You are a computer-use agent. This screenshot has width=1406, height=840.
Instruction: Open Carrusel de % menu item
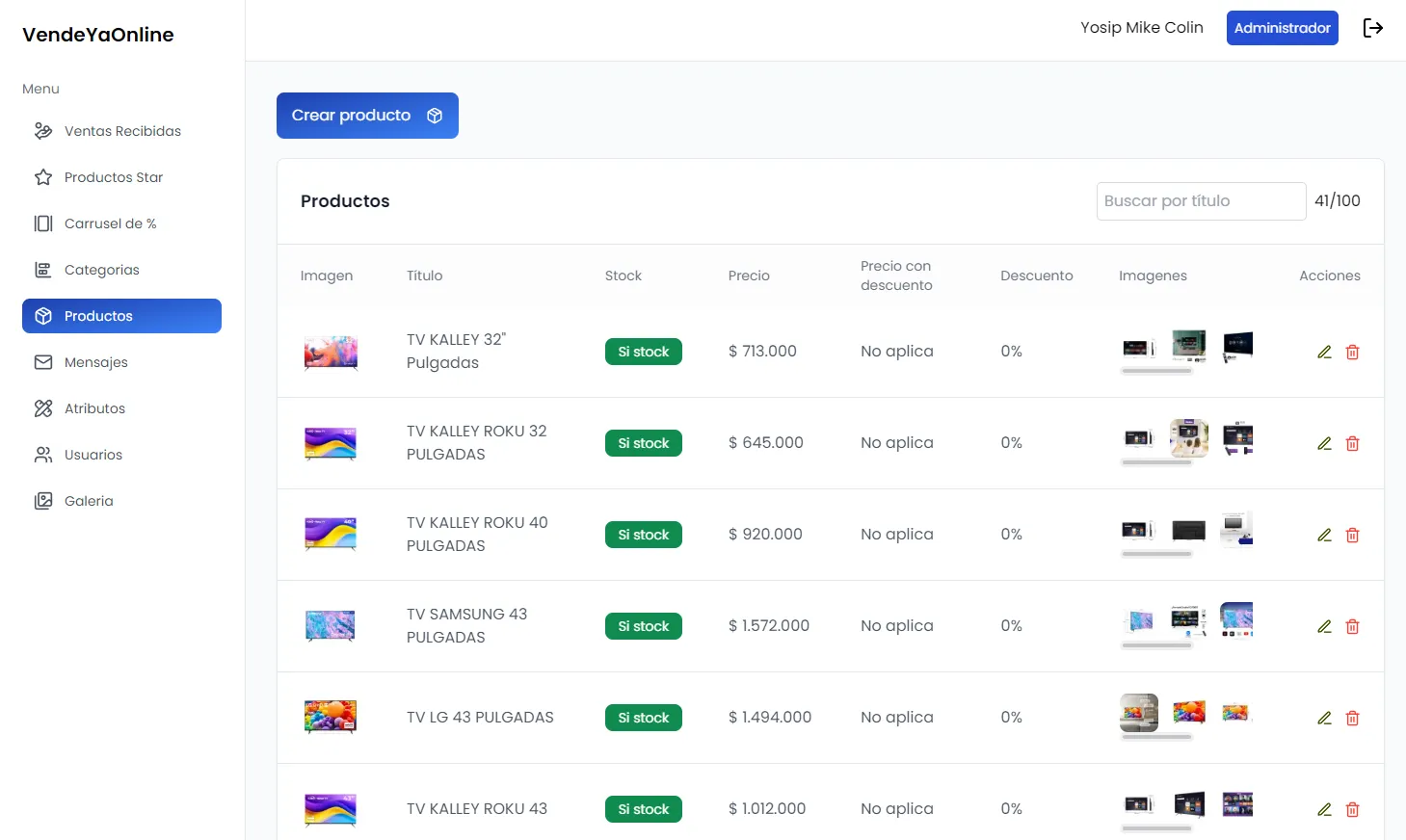(x=121, y=223)
